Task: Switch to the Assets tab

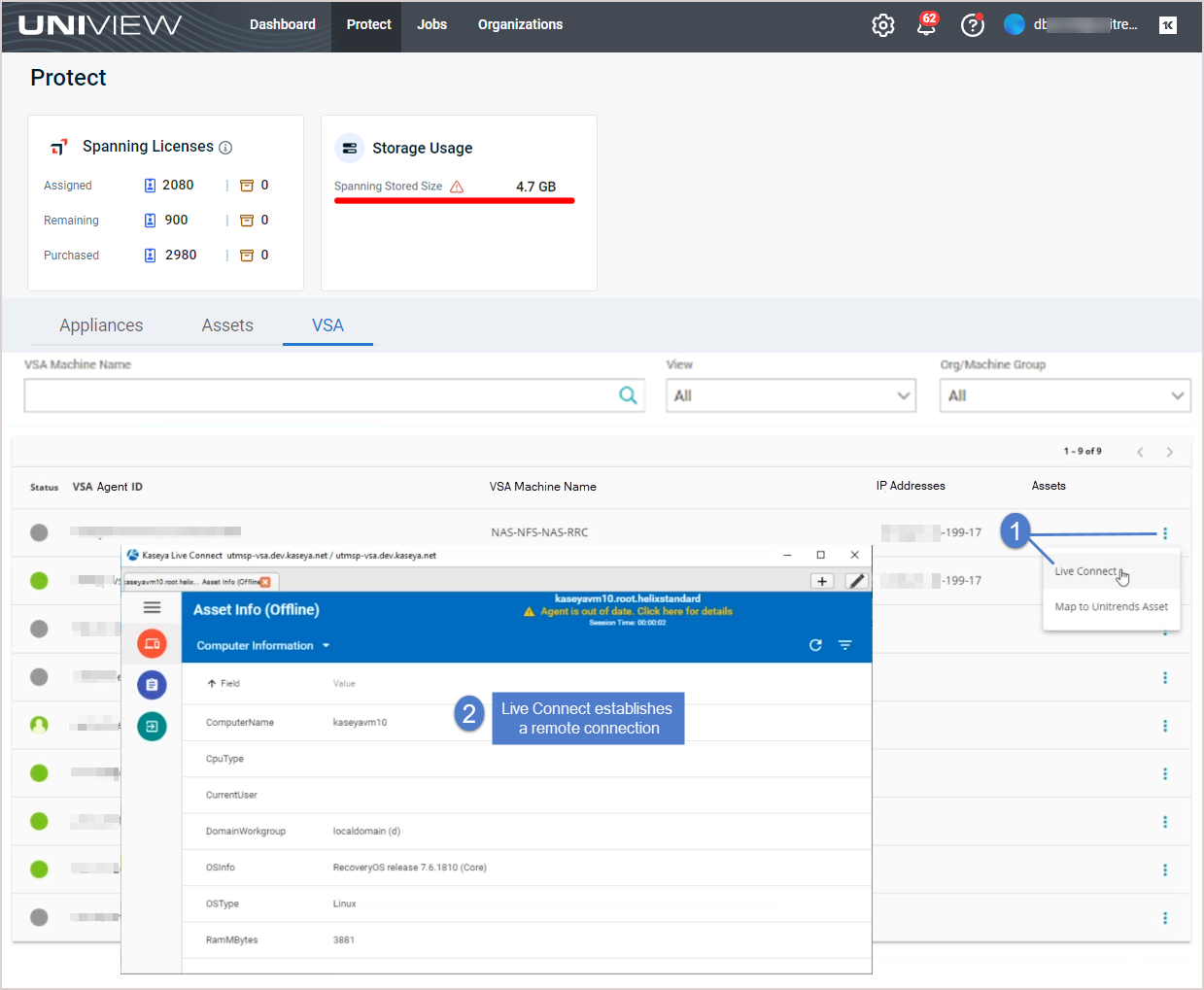Action: [x=227, y=325]
